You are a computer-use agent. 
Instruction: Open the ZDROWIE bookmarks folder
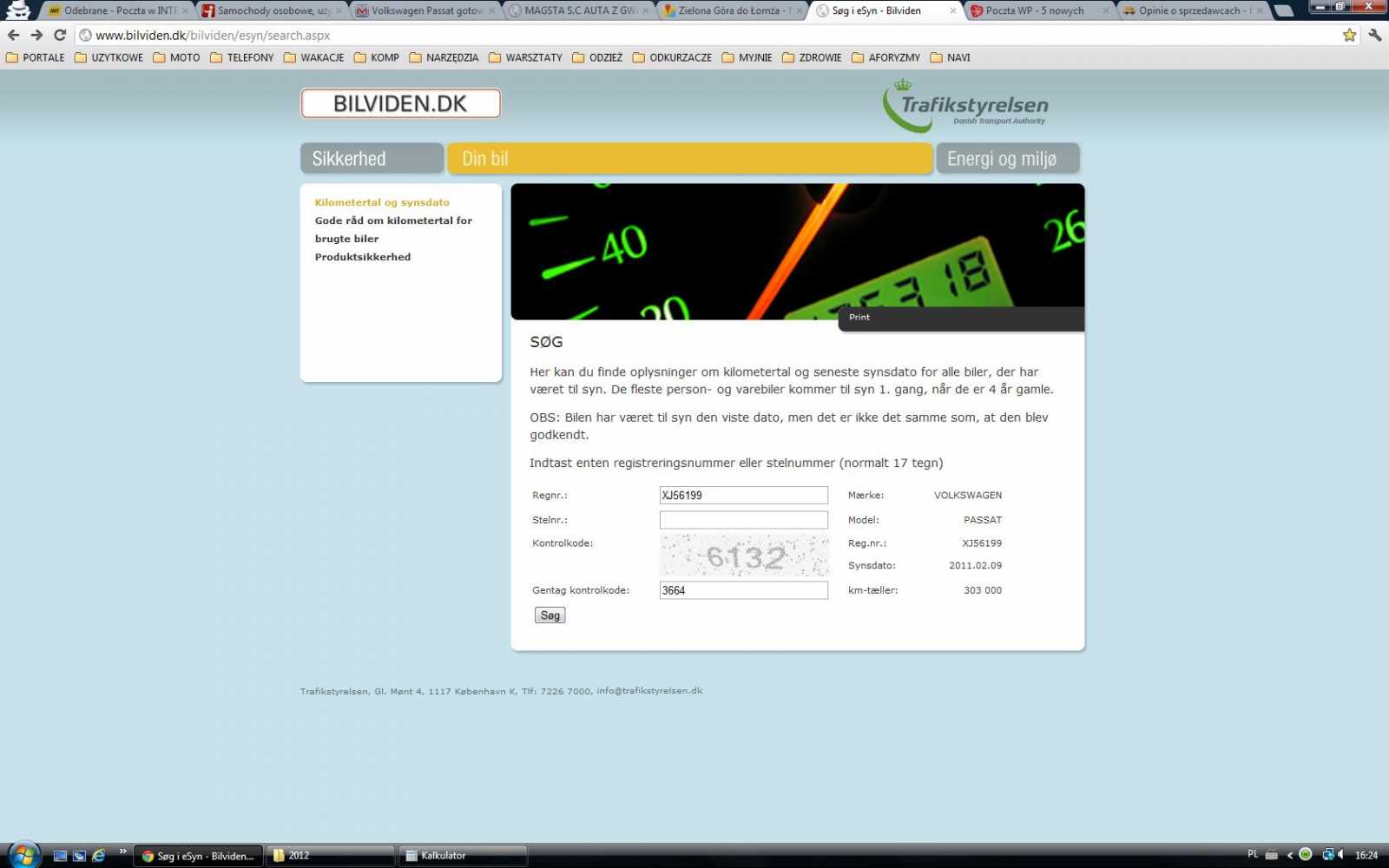(x=812, y=57)
